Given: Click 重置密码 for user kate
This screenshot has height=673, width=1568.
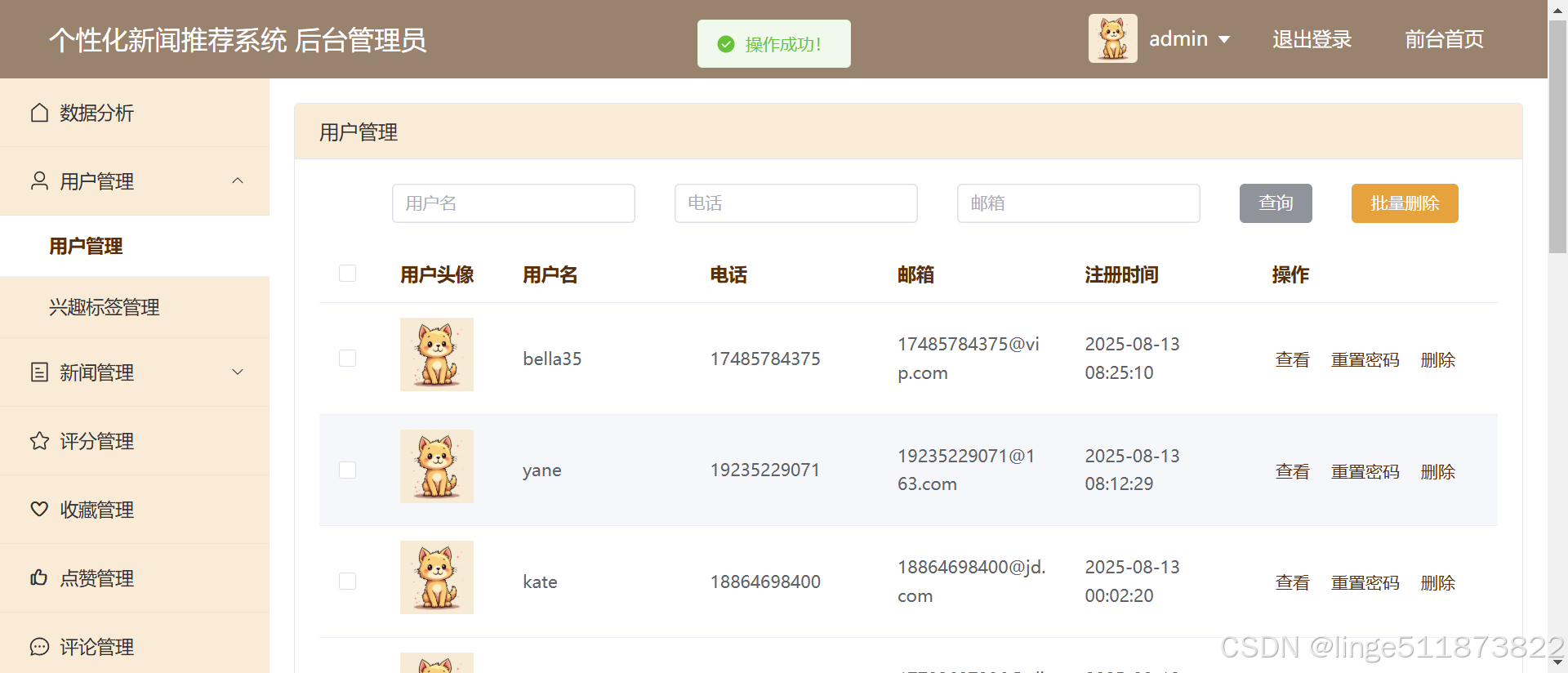Looking at the screenshot, I should click(1365, 582).
